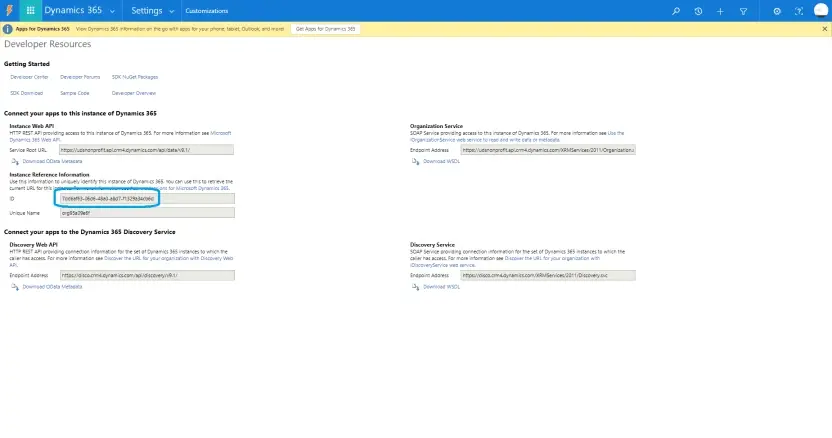Viewport: 832px width, 438px height.
Task: Click the info icon in yellow banner
Action: click(7, 29)
